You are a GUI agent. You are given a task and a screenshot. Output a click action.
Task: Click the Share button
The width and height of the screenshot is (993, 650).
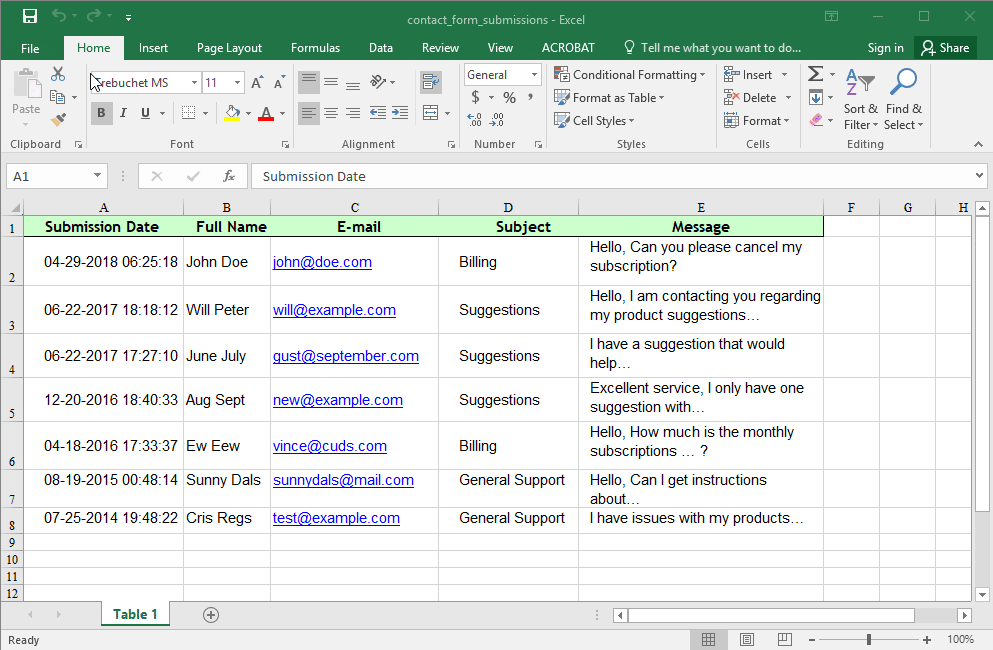click(x=945, y=48)
